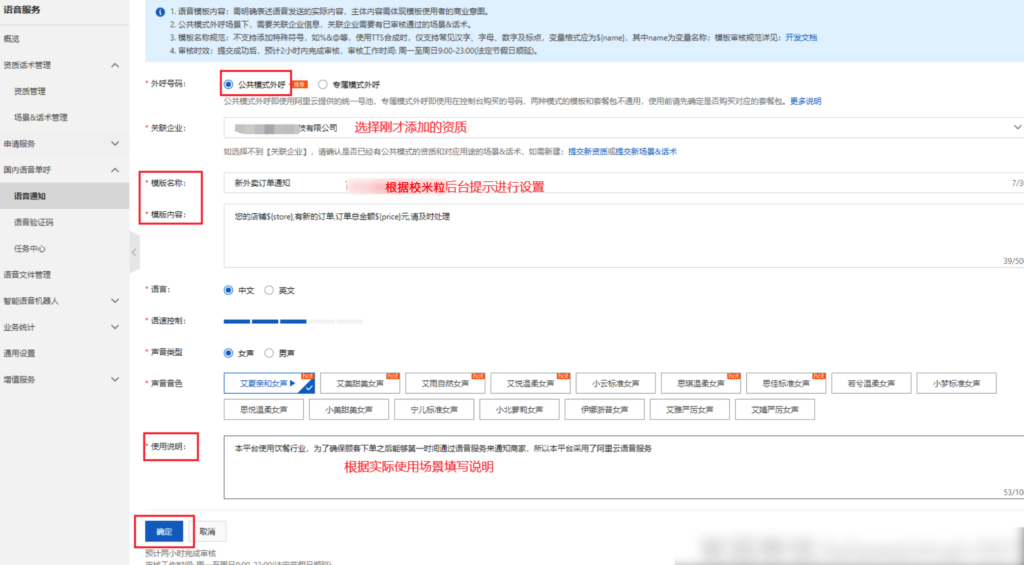The image size is (1024, 565).
Task: Set speed to the fifth slider segment
Action: (349, 321)
